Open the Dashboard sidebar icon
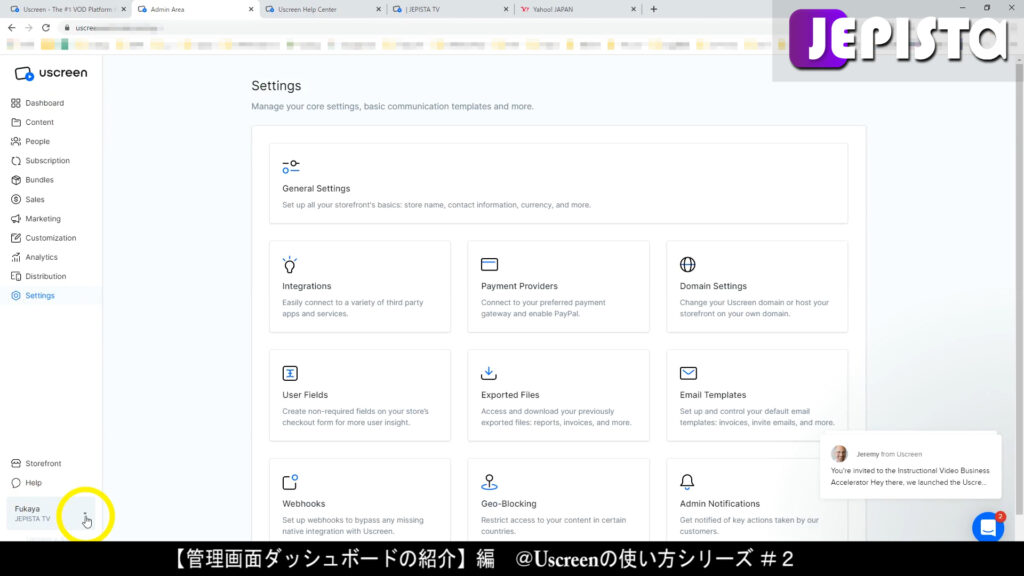 pos(16,103)
